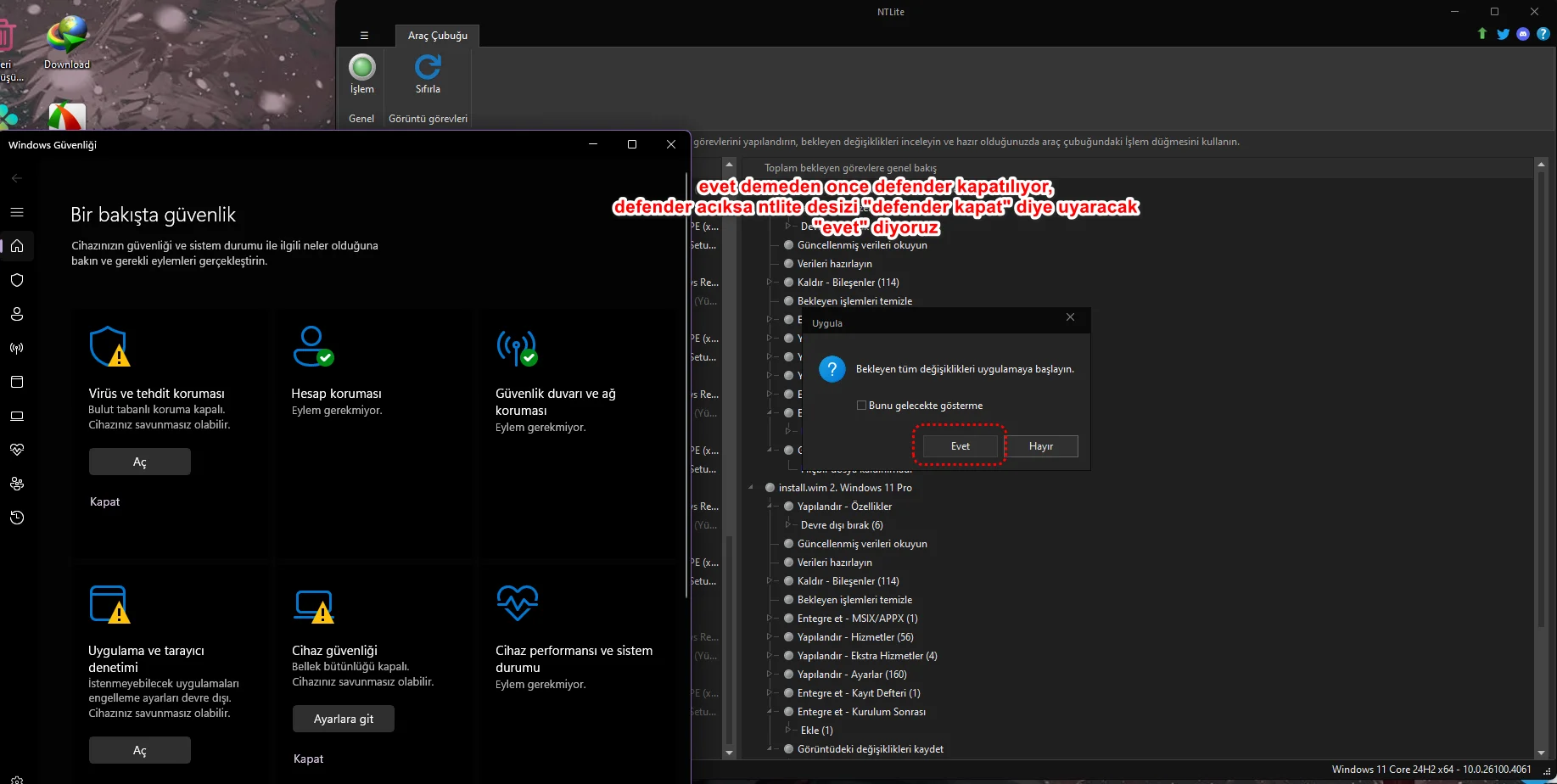
Task: Open app and browser control icon in sidebar
Action: coord(17,382)
